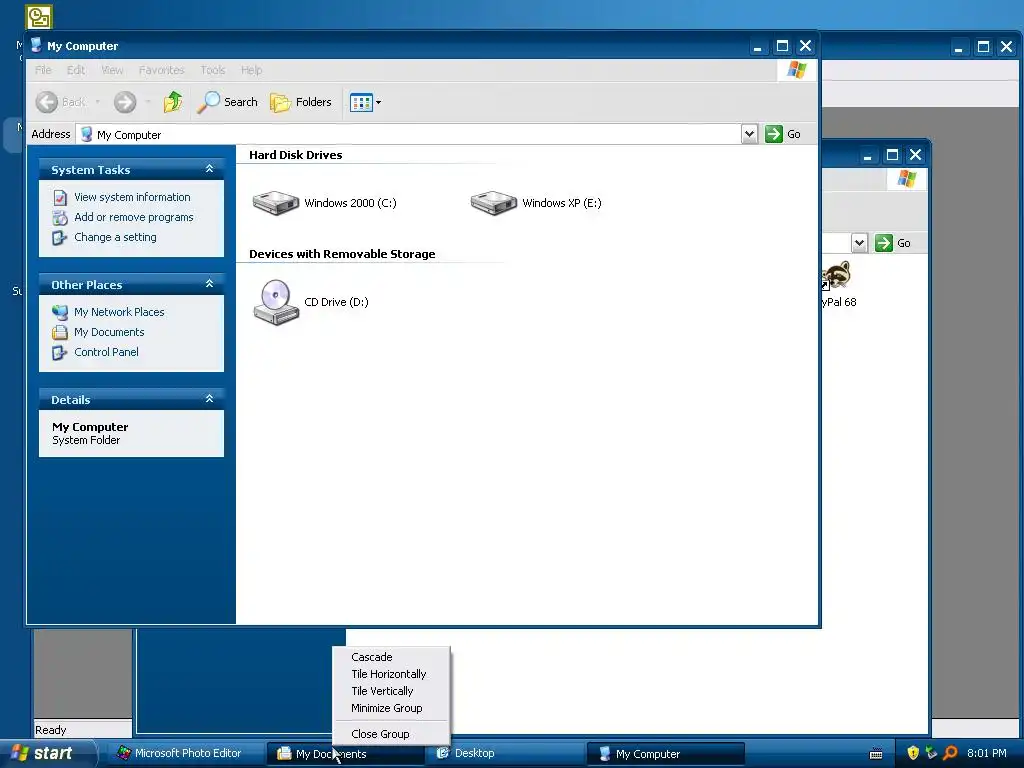The height and width of the screenshot is (768, 1024).
Task: Open the Favorites menu
Action: 161,70
